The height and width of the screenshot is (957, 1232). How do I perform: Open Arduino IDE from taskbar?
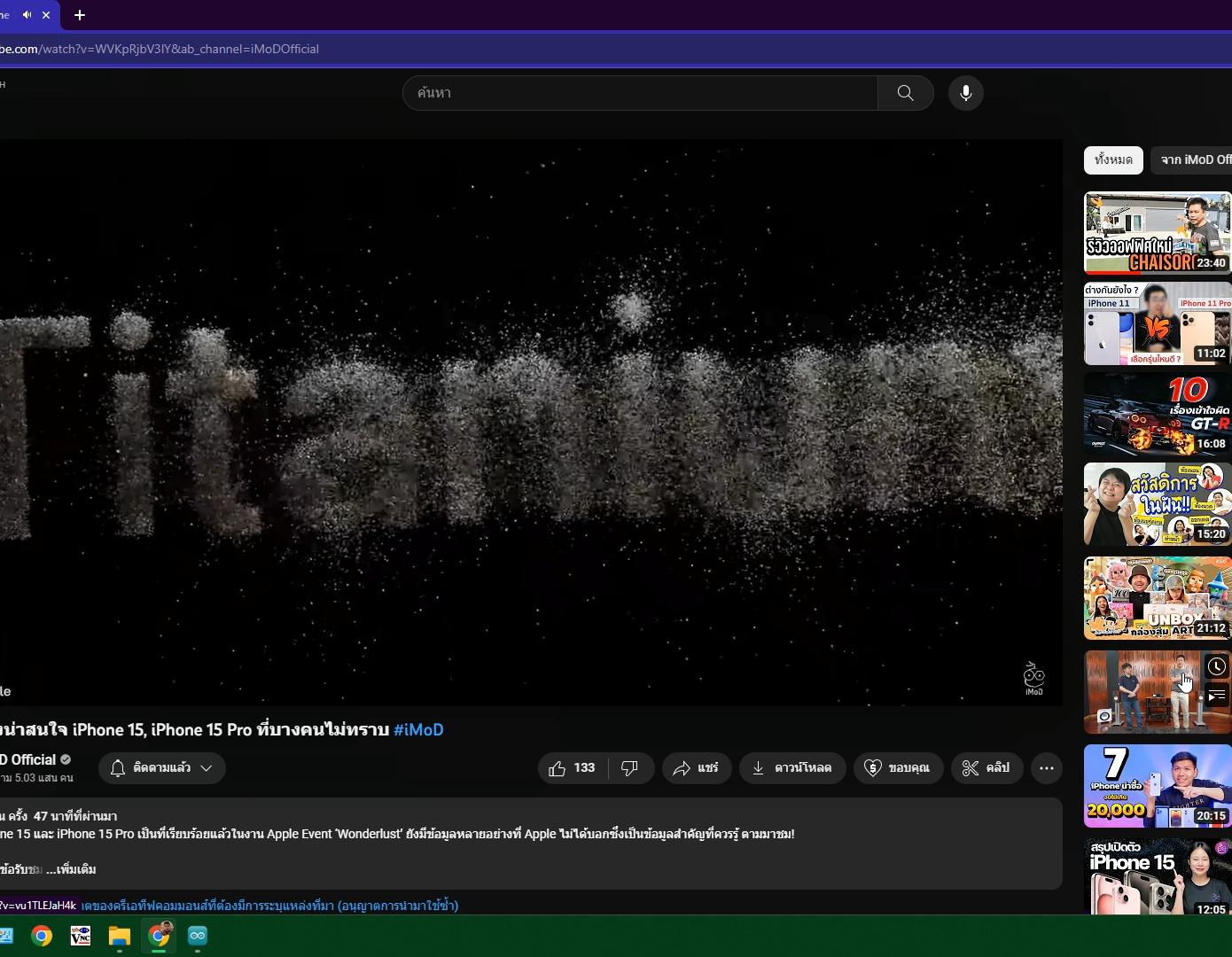pos(198,936)
